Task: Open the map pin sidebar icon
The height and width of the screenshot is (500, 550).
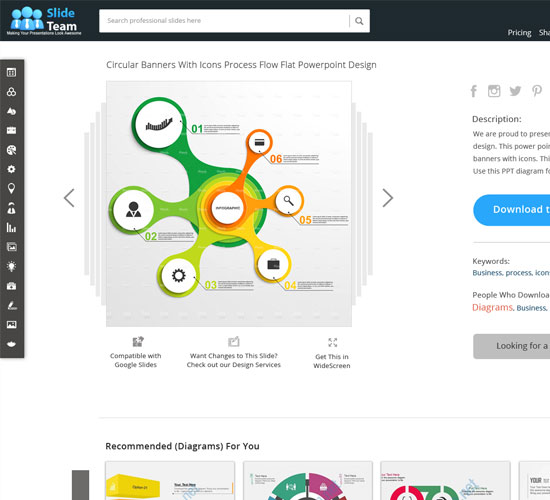Action: (11, 188)
